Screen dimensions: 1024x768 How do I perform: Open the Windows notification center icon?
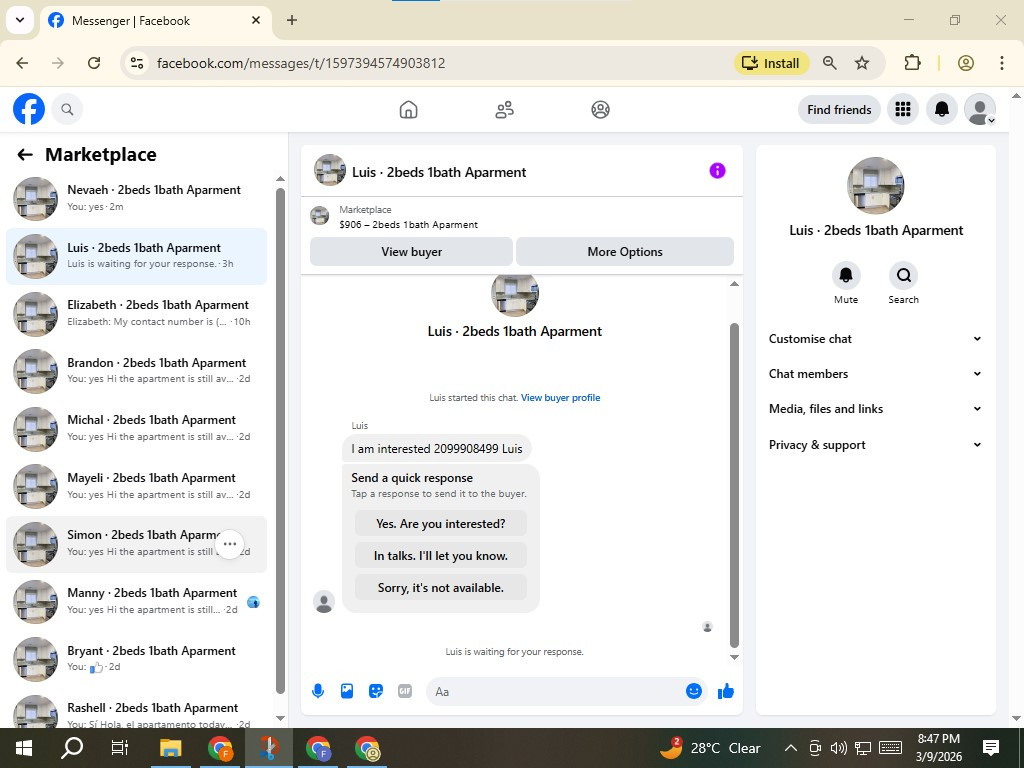point(991,748)
